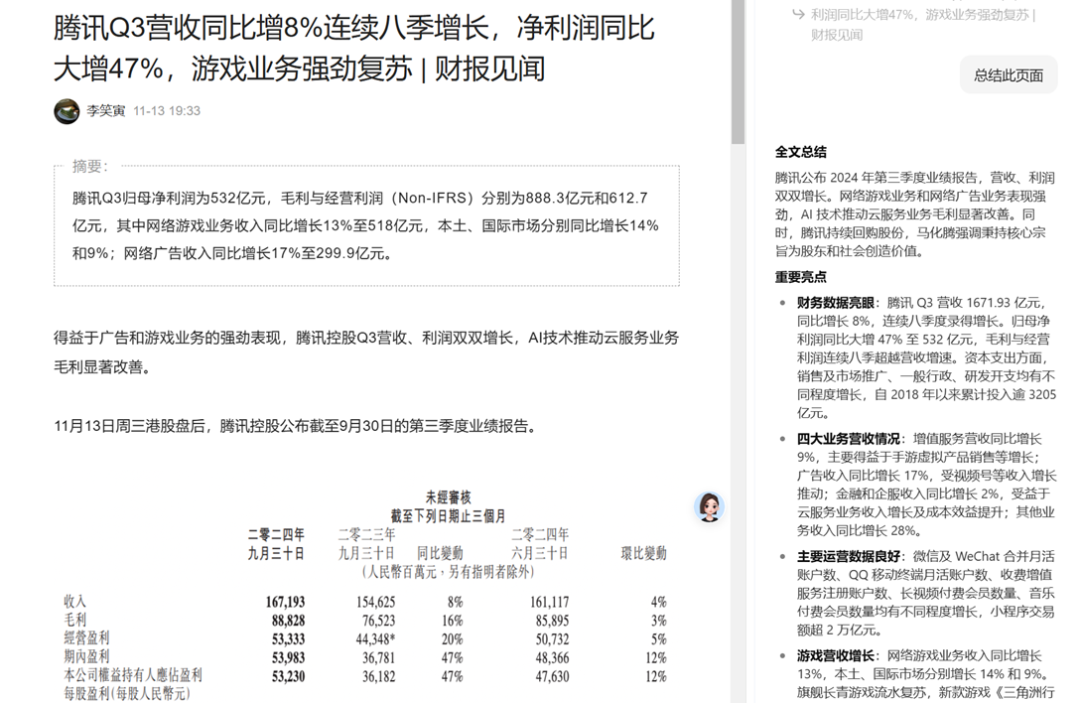The height and width of the screenshot is (703, 1080).
Task: Click the table value 154,625
Action: (x=375, y=602)
